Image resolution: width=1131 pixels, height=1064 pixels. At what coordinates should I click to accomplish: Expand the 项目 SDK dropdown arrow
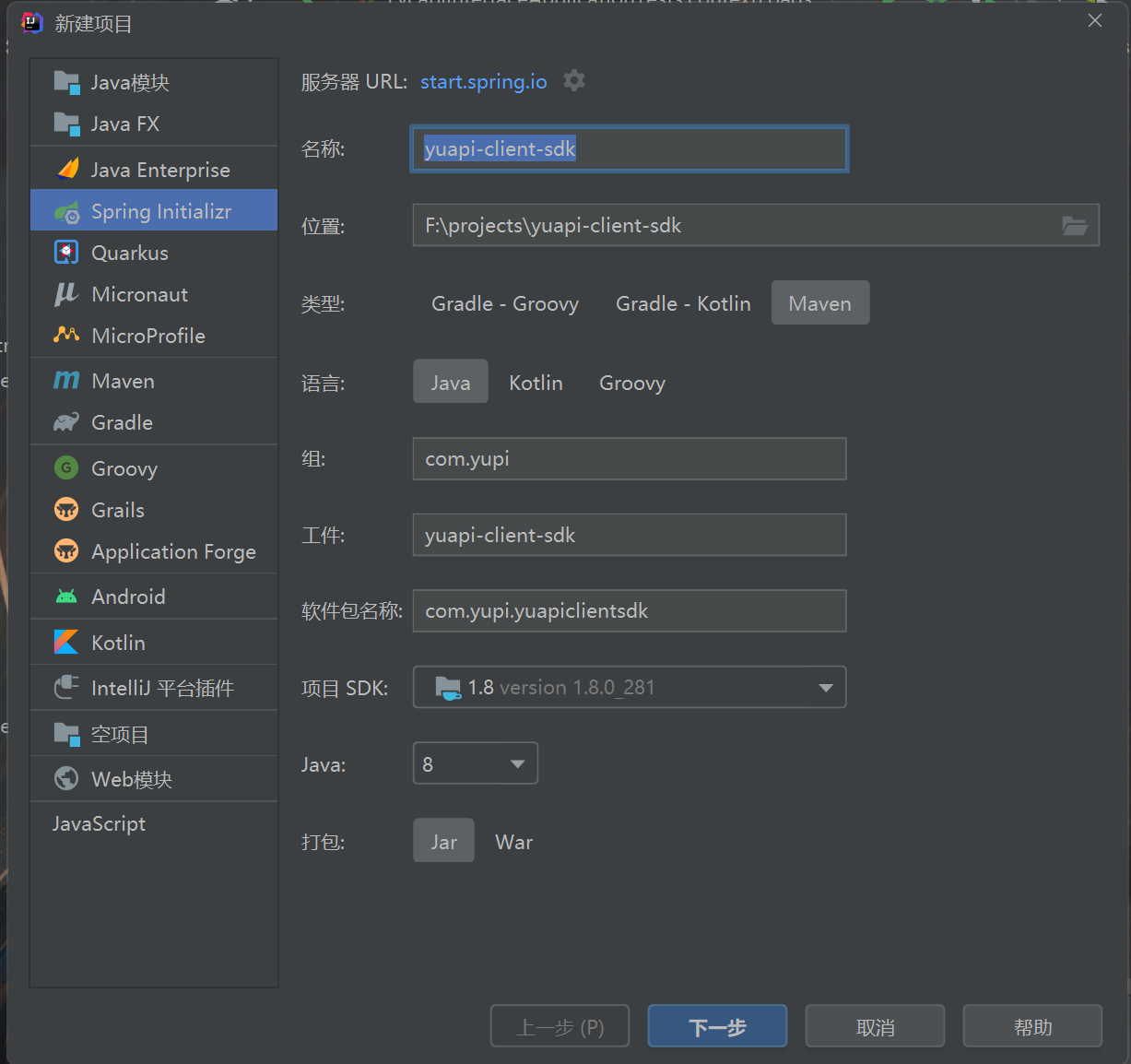(826, 688)
